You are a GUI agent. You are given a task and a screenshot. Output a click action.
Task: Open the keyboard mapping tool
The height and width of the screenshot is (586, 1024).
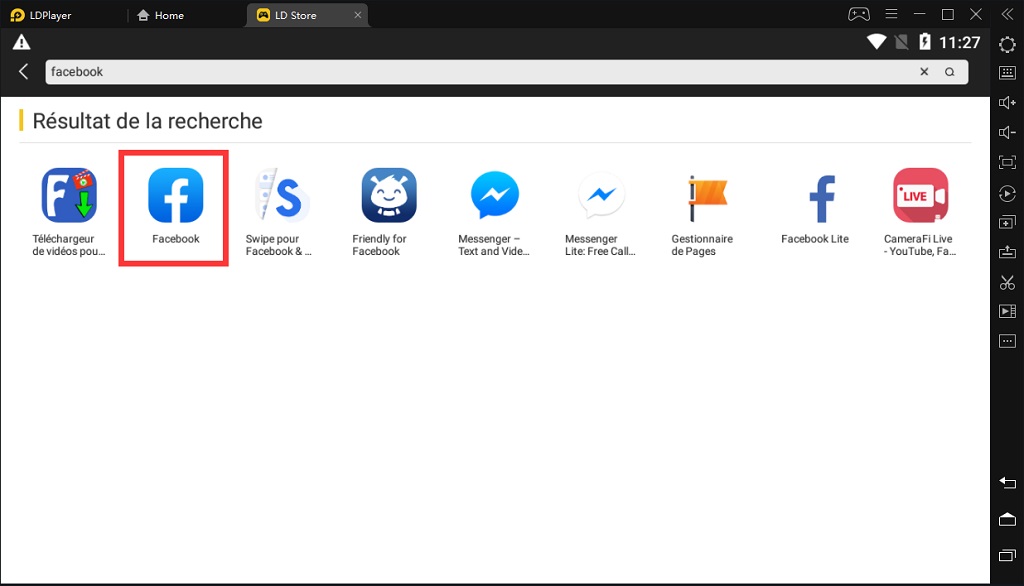click(1007, 73)
